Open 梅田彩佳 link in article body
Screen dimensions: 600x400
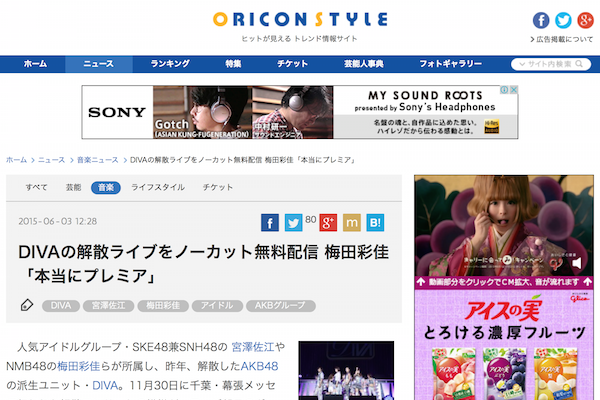click(78, 366)
